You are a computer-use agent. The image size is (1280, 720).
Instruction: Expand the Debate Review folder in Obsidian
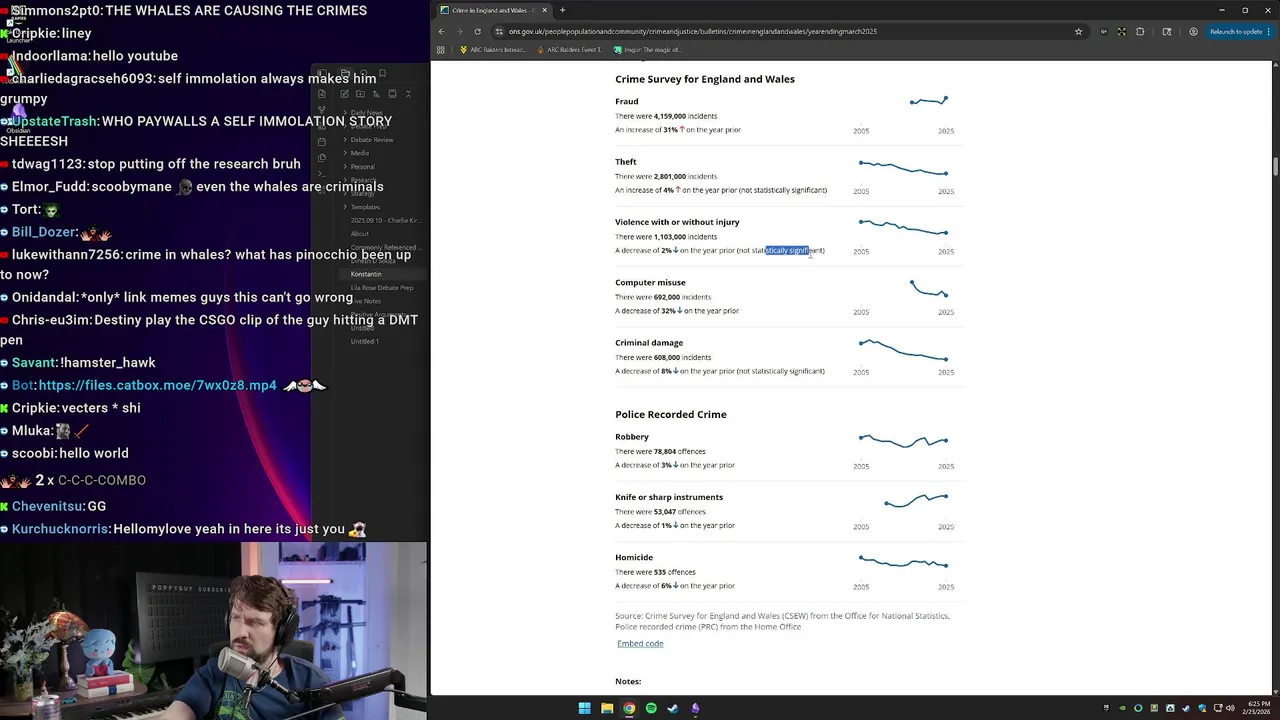[371, 140]
